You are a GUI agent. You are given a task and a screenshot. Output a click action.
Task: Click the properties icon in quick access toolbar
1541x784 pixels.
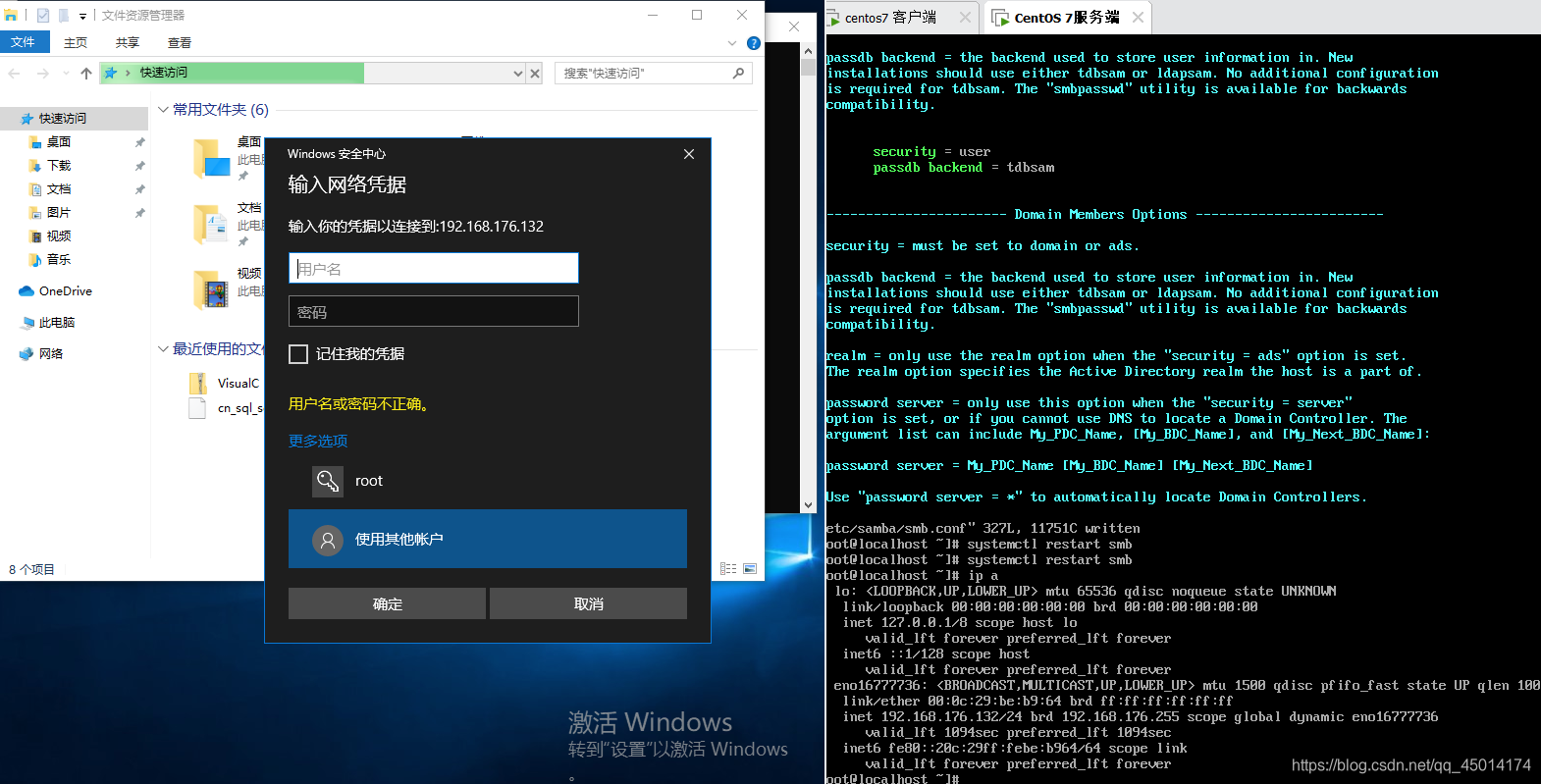pyautogui.click(x=42, y=16)
